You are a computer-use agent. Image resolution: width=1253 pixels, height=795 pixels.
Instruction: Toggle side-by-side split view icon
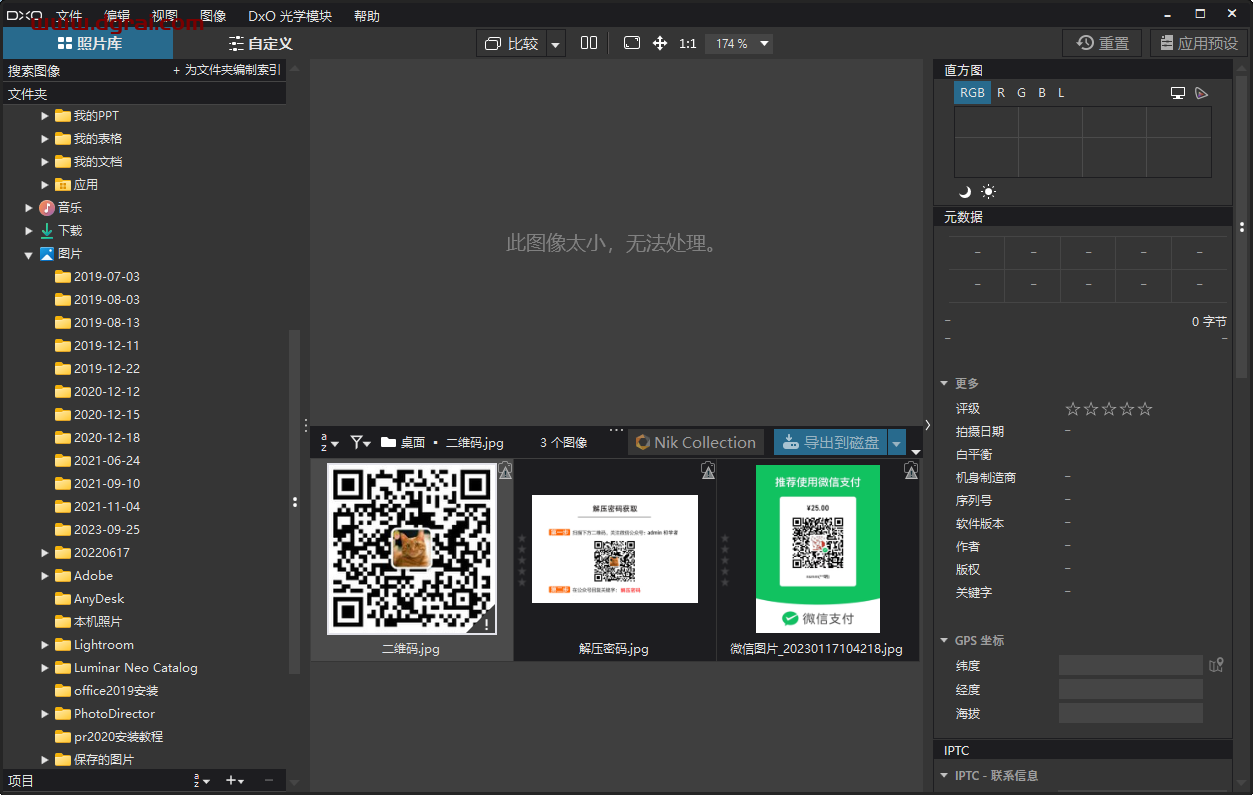(x=589, y=43)
